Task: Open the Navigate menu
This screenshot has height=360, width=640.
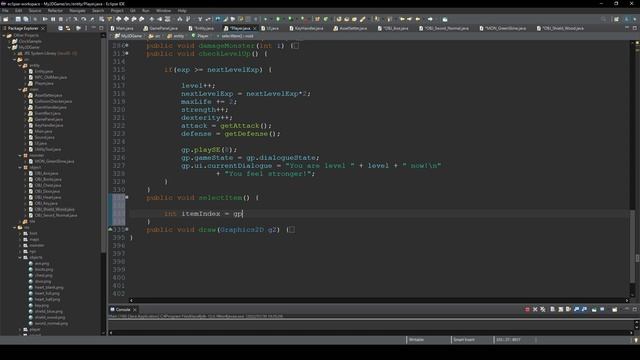Action: 77,11
